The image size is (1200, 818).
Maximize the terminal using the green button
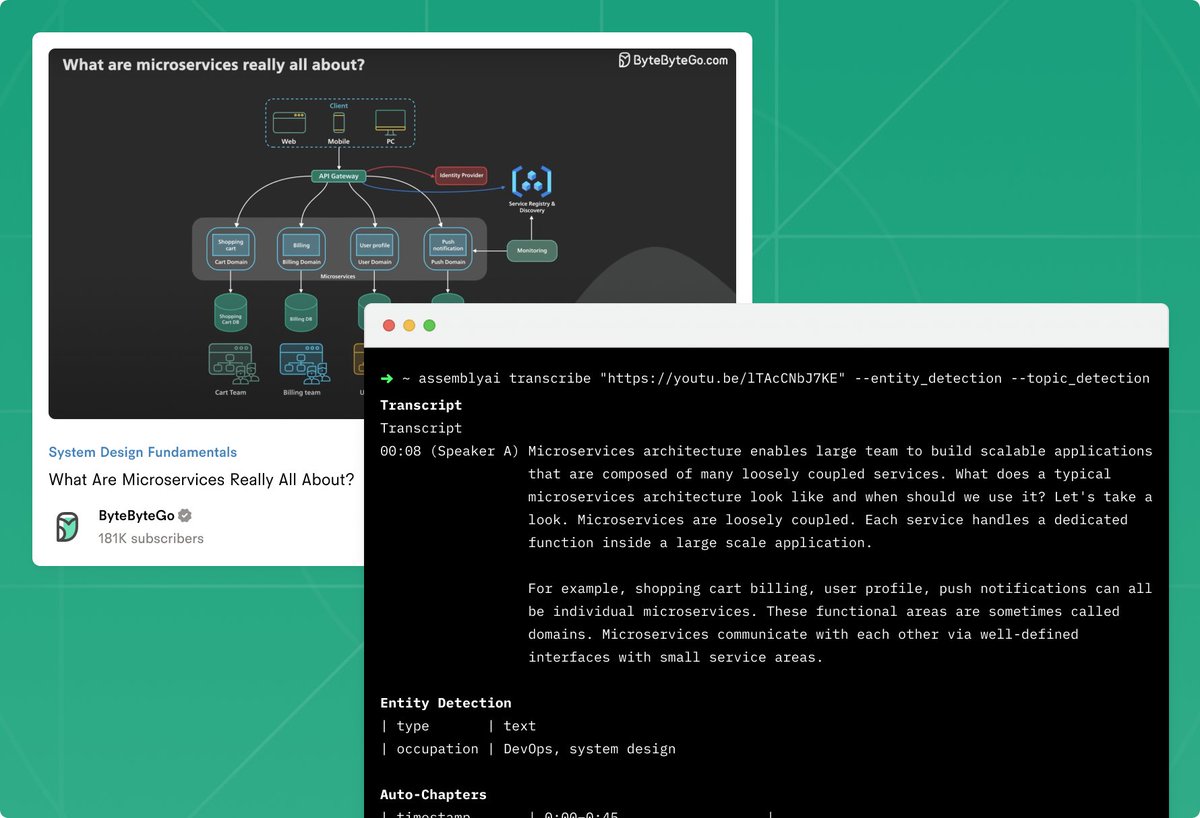point(429,326)
